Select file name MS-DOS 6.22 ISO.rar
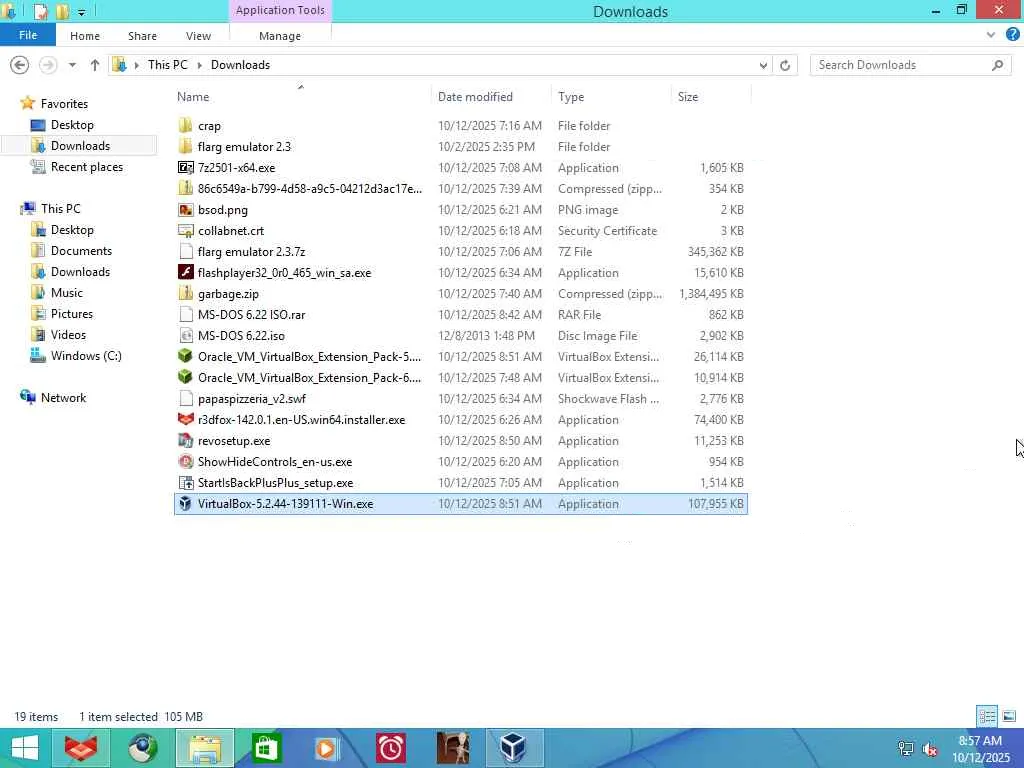The width and height of the screenshot is (1024, 768). coord(251,315)
